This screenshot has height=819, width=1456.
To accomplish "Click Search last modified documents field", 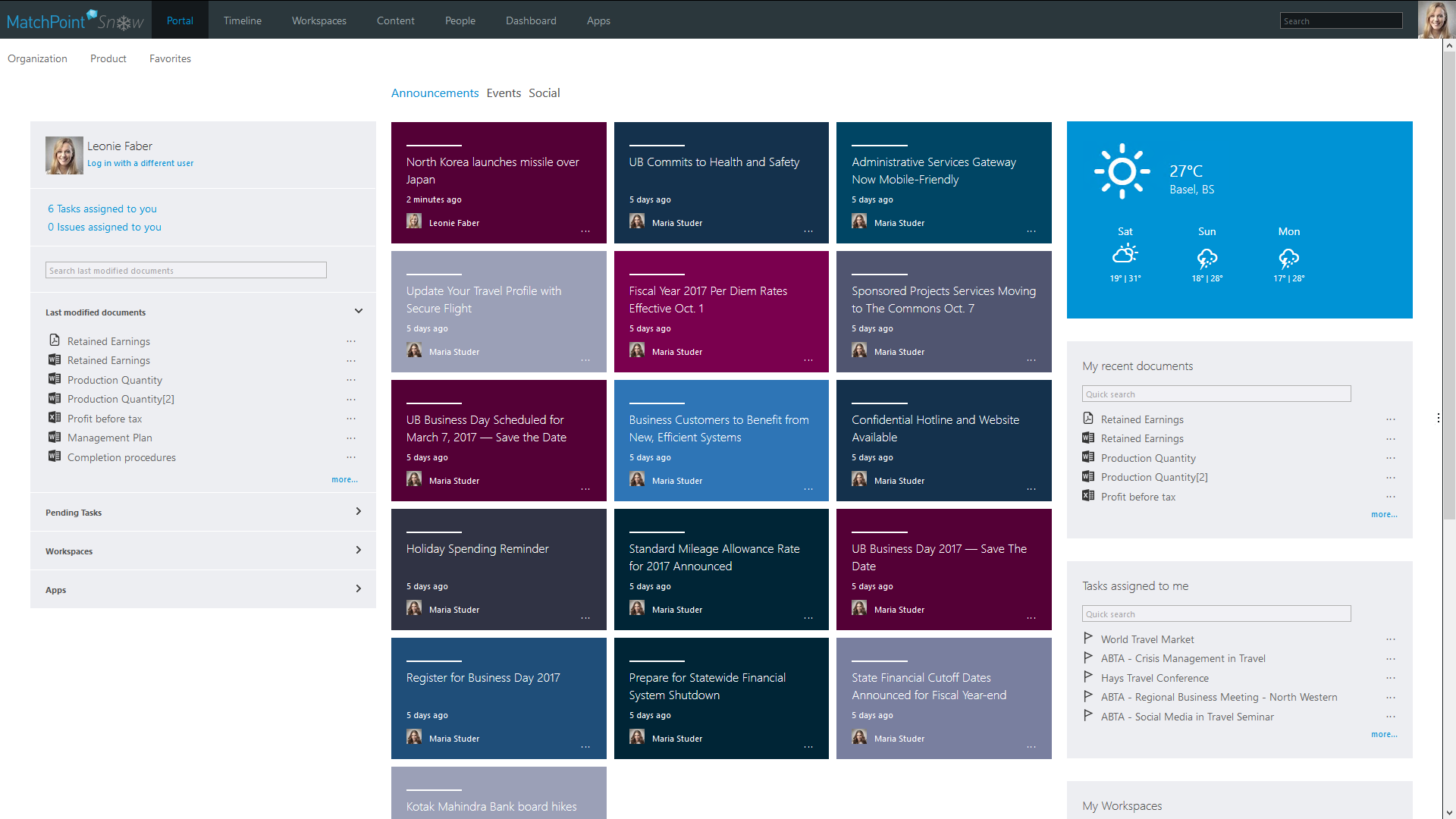I will click(x=186, y=270).
